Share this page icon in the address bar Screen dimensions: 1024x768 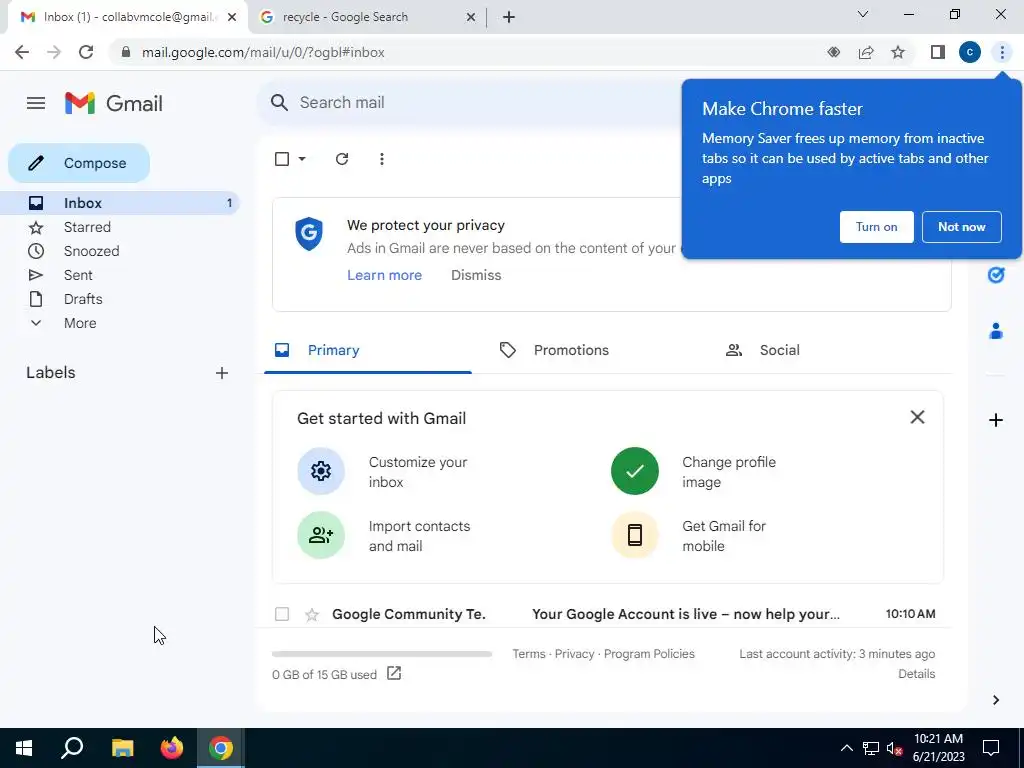[x=866, y=52]
